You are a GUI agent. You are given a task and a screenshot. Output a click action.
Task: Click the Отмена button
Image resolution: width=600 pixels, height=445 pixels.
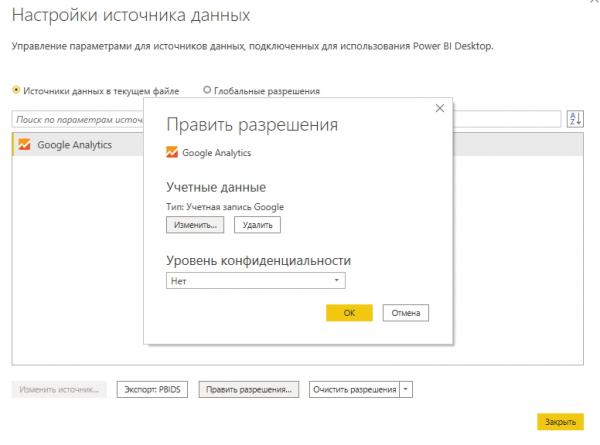click(406, 313)
